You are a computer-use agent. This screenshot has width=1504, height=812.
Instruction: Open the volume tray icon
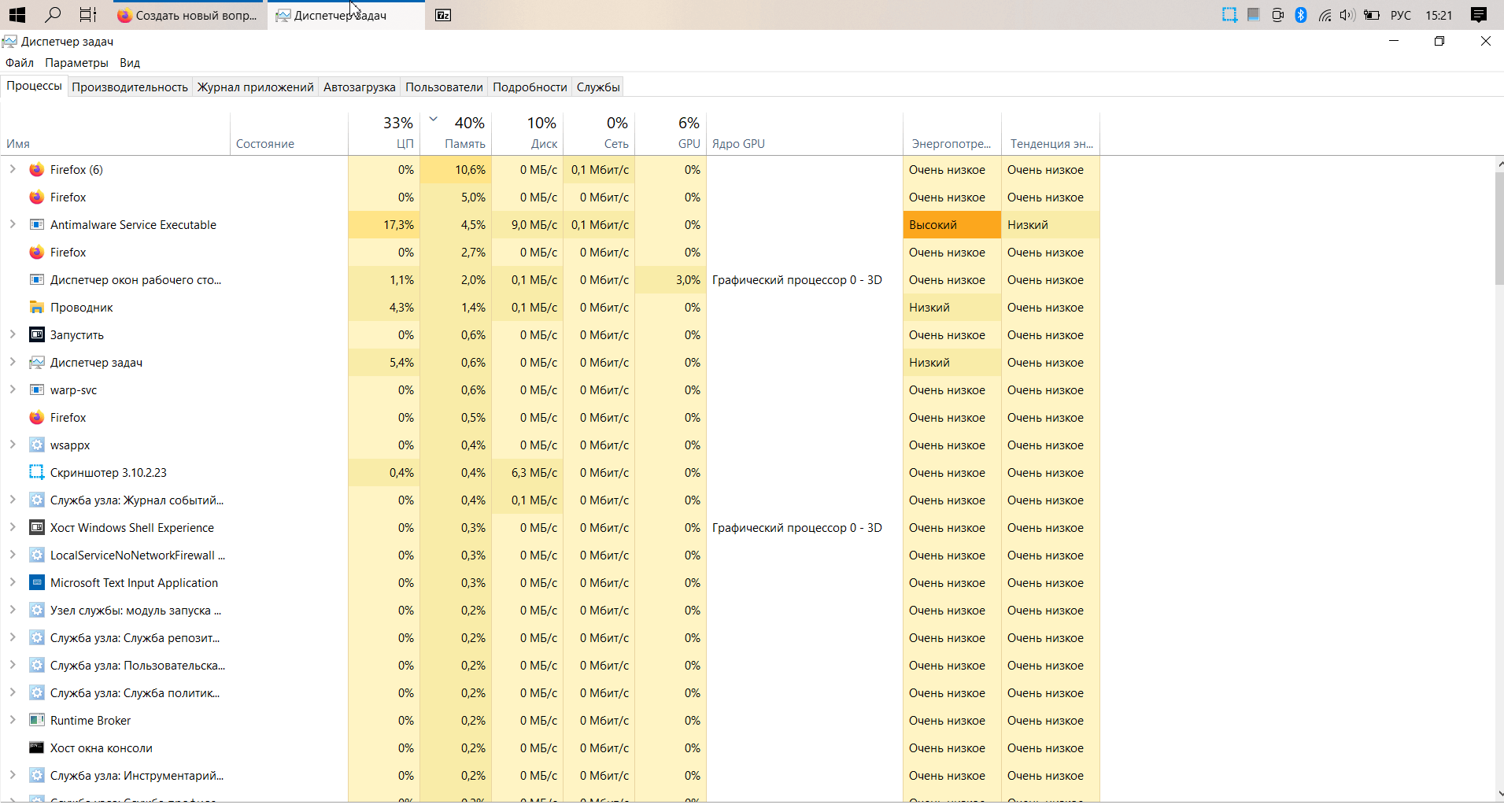click(x=1347, y=15)
